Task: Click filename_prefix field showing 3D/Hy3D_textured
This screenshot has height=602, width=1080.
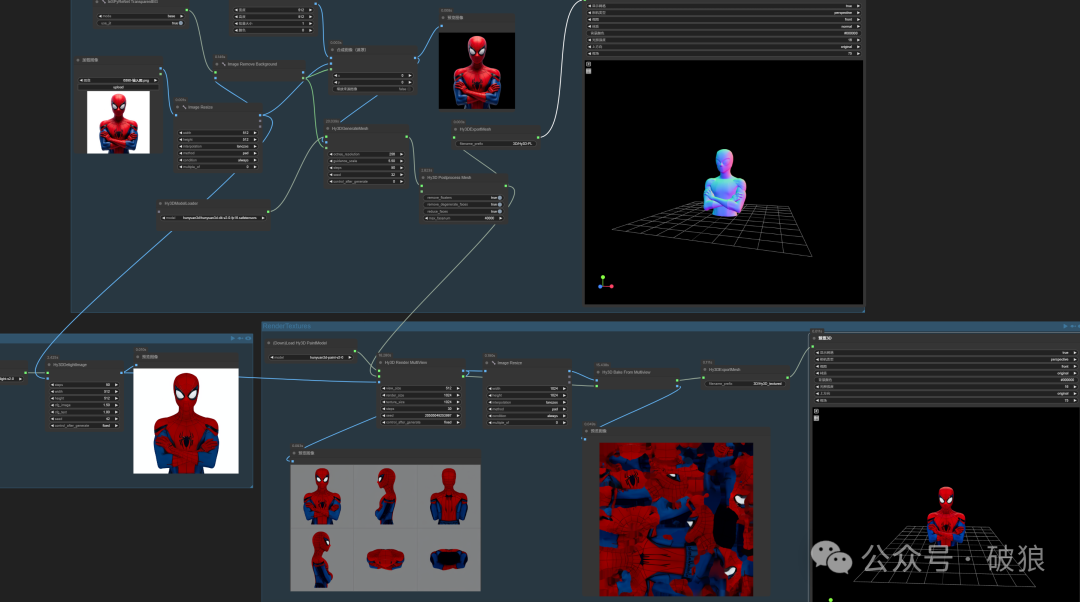Action: coord(745,384)
